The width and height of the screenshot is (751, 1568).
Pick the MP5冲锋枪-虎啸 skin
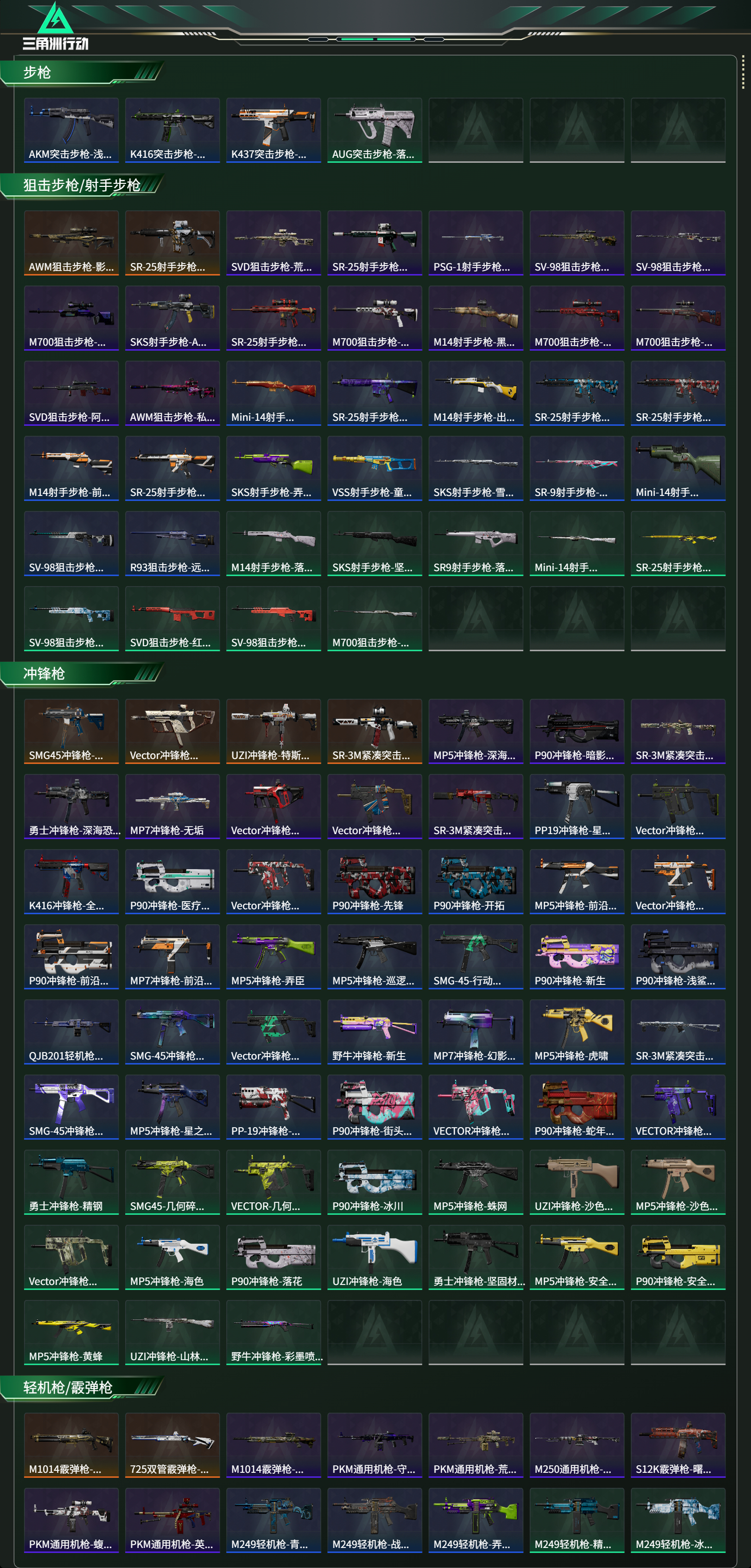576,1032
